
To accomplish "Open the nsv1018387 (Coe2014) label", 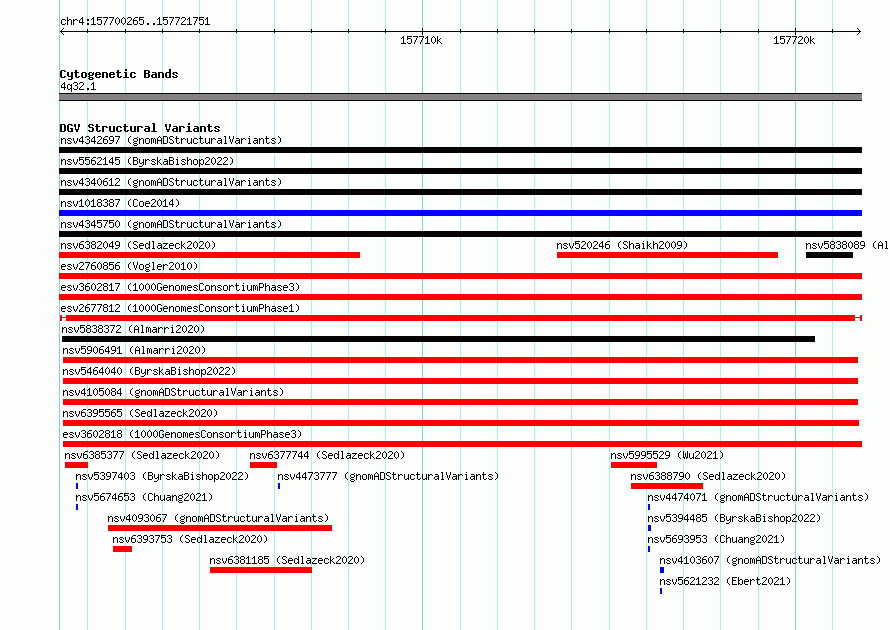I will (x=120, y=203).
